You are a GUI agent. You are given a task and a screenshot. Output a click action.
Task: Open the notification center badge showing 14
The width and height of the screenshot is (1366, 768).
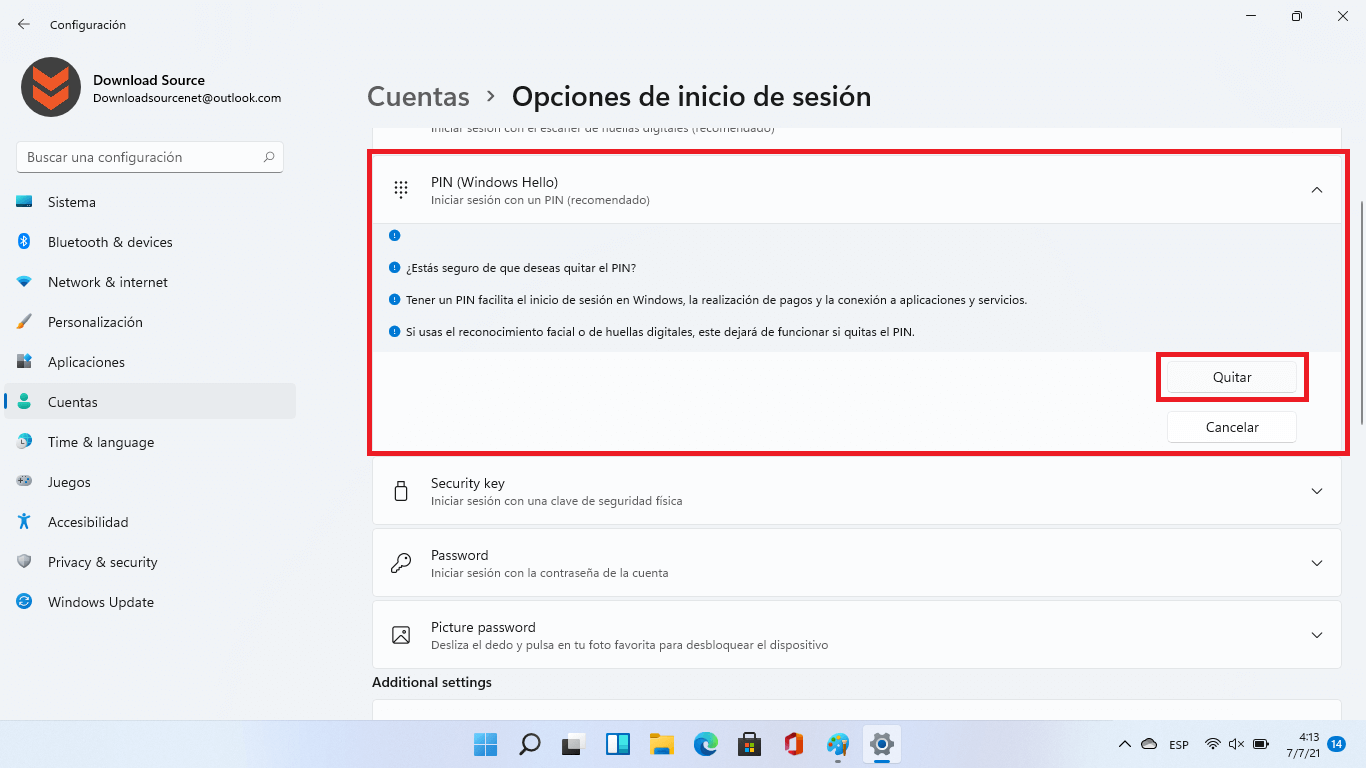pyautogui.click(x=1337, y=744)
